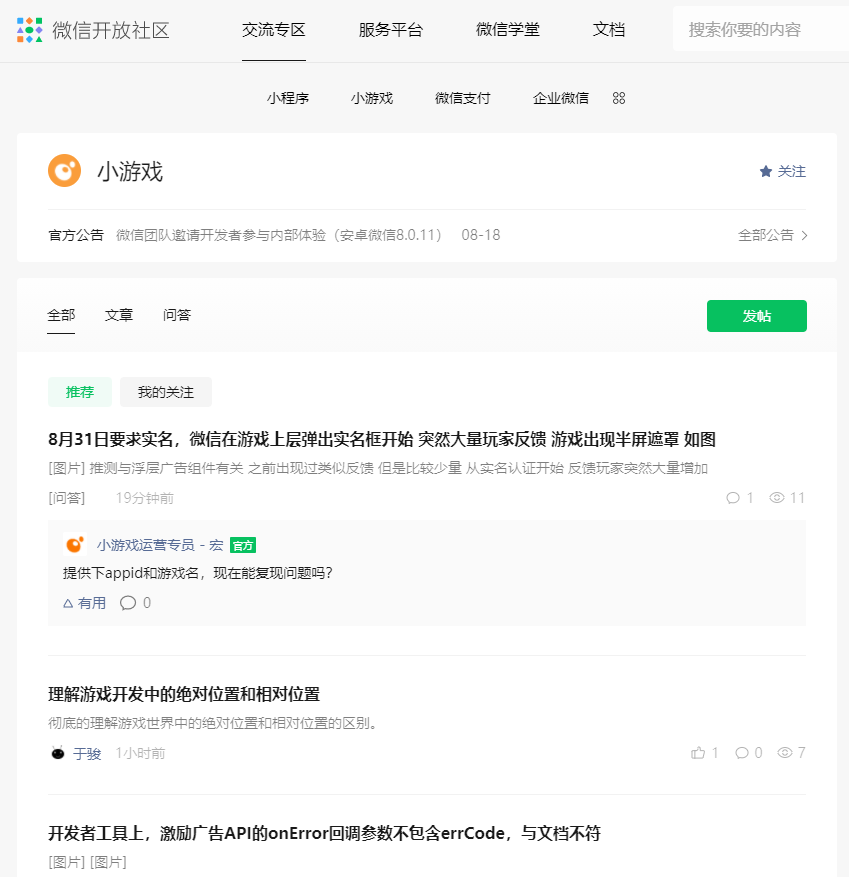Viewport: 849px width, 877px height.
Task: Click avatar of 小游戏运营专员 - 宏
Action: coord(75,544)
